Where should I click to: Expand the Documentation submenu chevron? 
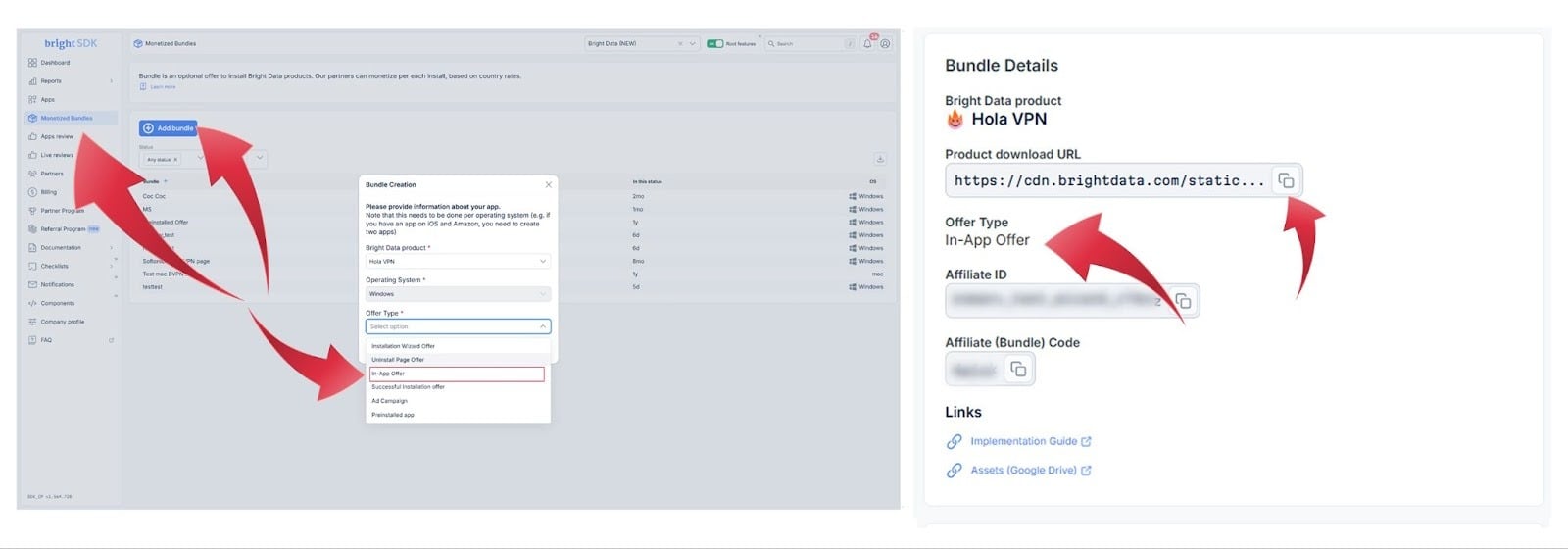(x=111, y=248)
